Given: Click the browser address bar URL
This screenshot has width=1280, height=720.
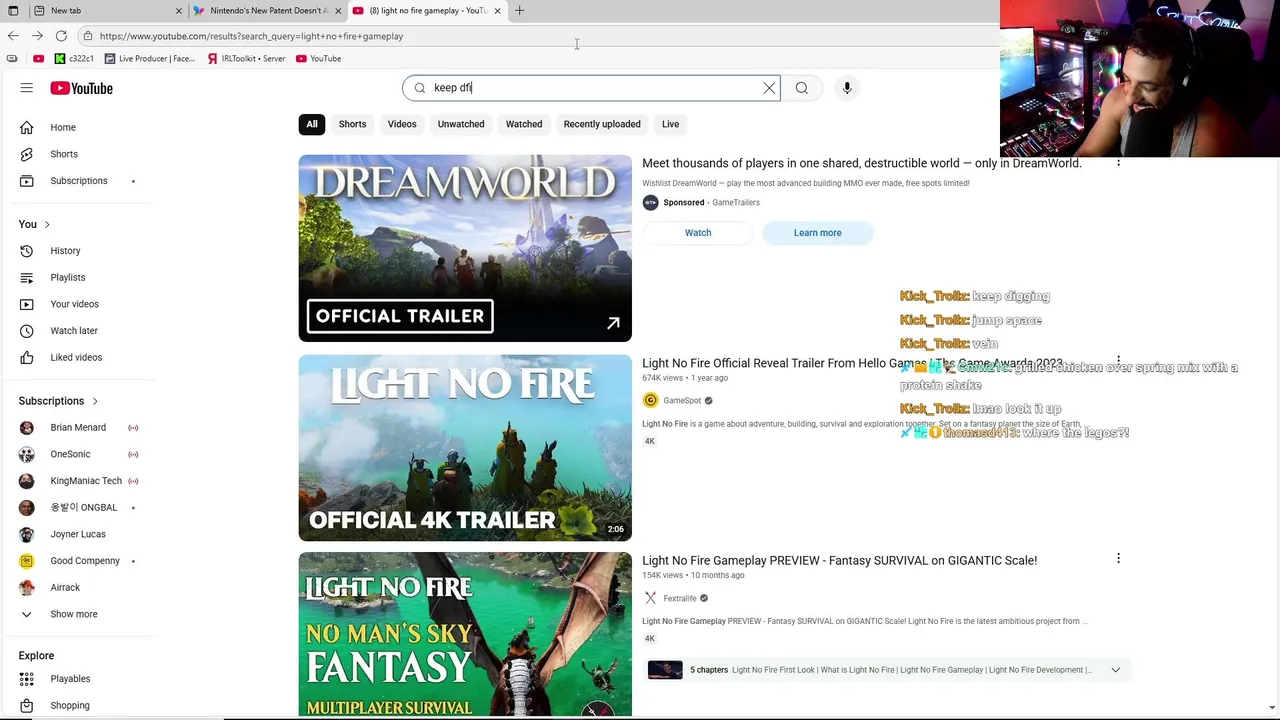Looking at the screenshot, I should [251, 36].
